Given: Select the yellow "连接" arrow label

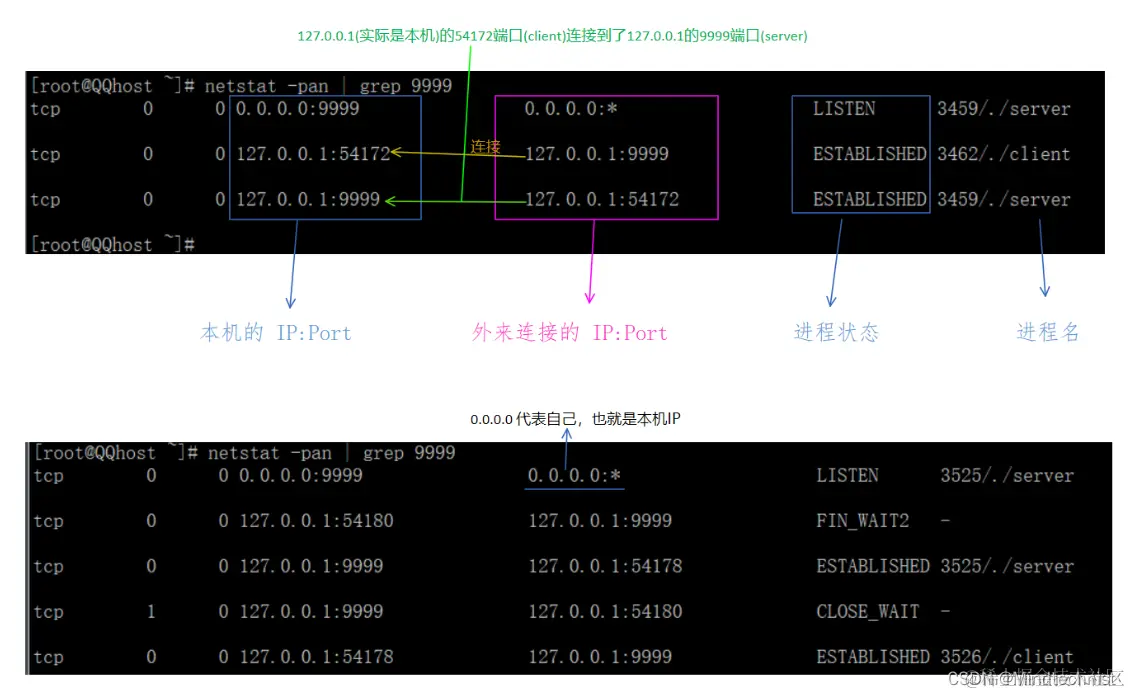Looking at the screenshot, I should pyautogui.click(x=484, y=147).
